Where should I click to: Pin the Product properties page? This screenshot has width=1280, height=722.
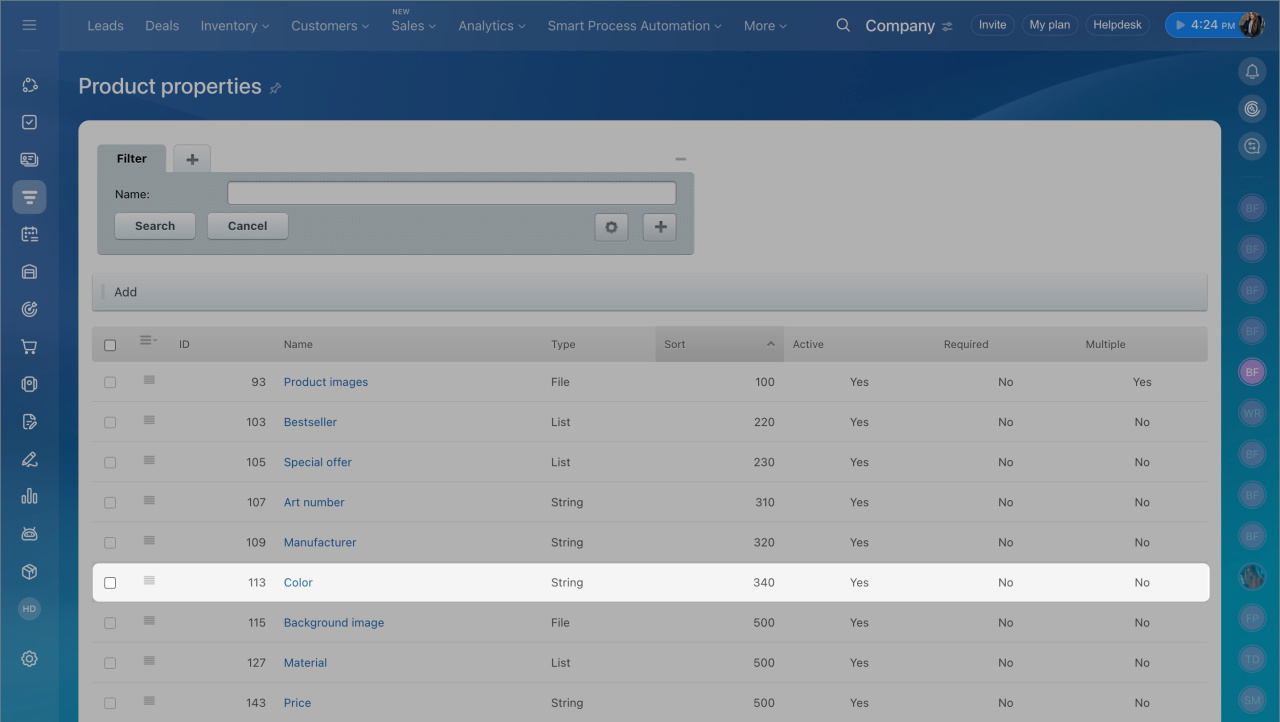click(x=275, y=88)
